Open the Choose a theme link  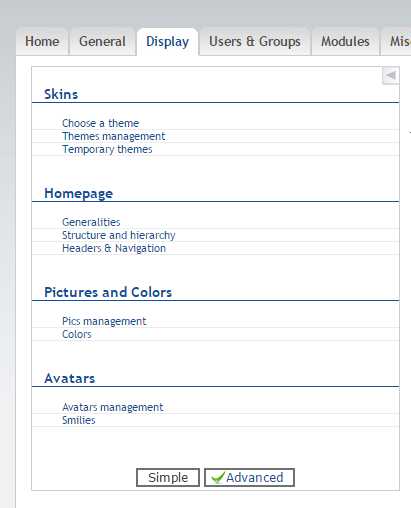click(x=100, y=123)
